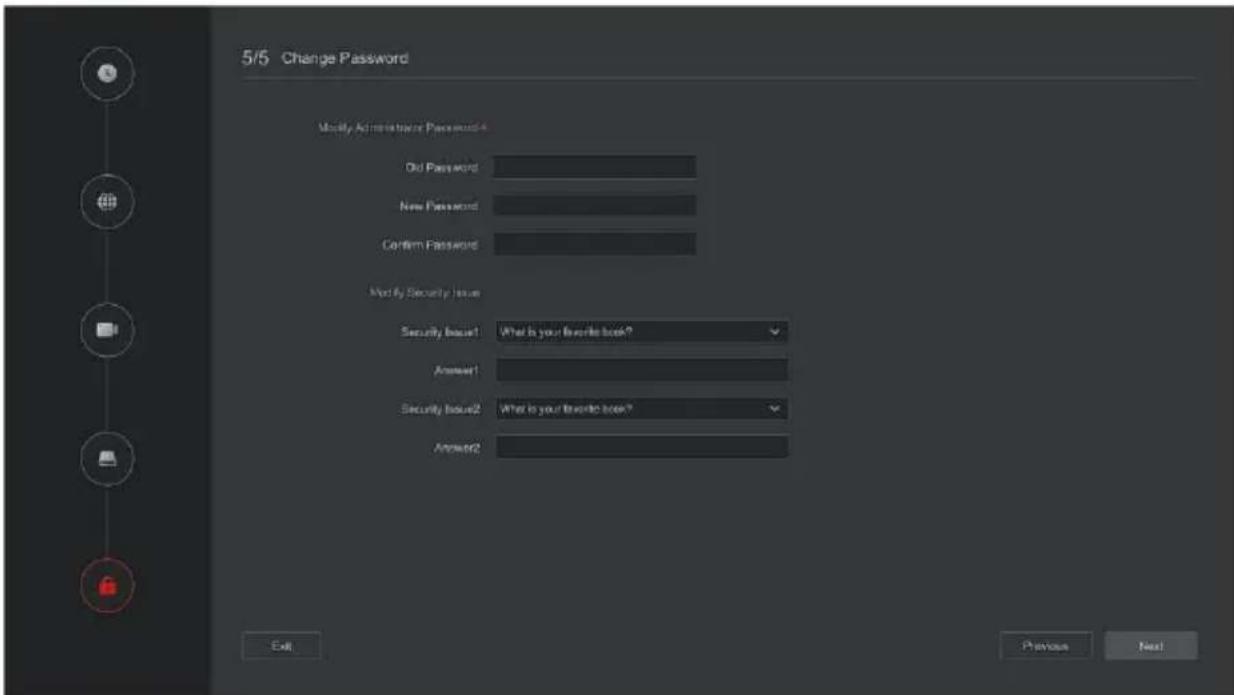
Task: Click the Exit button
Action: 281,646
